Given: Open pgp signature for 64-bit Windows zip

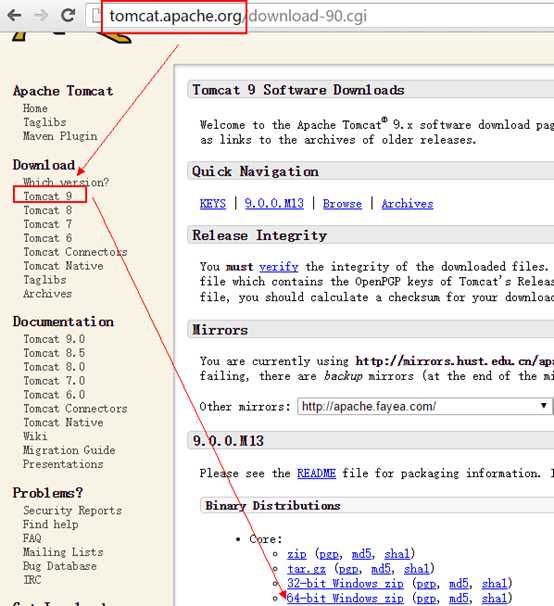Looking at the screenshot, I should [426, 599].
